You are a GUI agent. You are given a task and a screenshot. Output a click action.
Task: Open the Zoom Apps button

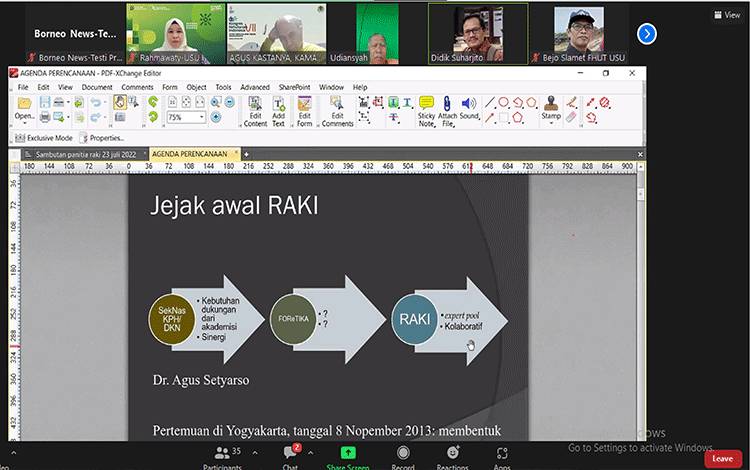[x=502, y=457]
